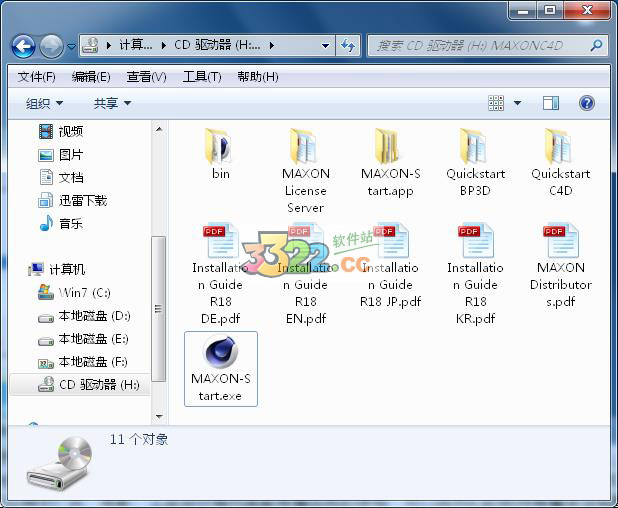The image size is (618, 508).
Task: Open the 工具(T) menu
Action: pos(202,76)
